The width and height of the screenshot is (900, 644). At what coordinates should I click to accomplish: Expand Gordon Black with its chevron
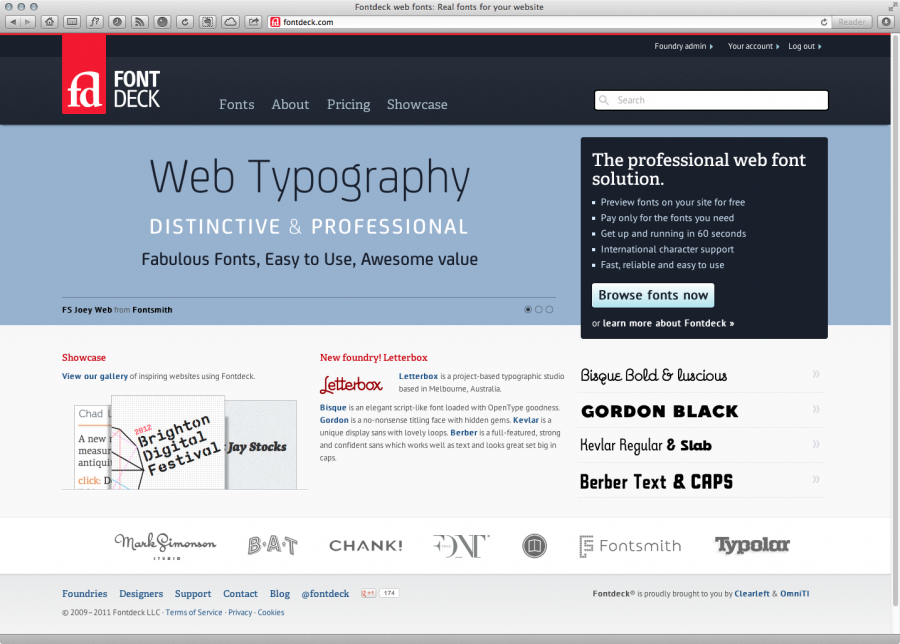click(x=815, y=410)
